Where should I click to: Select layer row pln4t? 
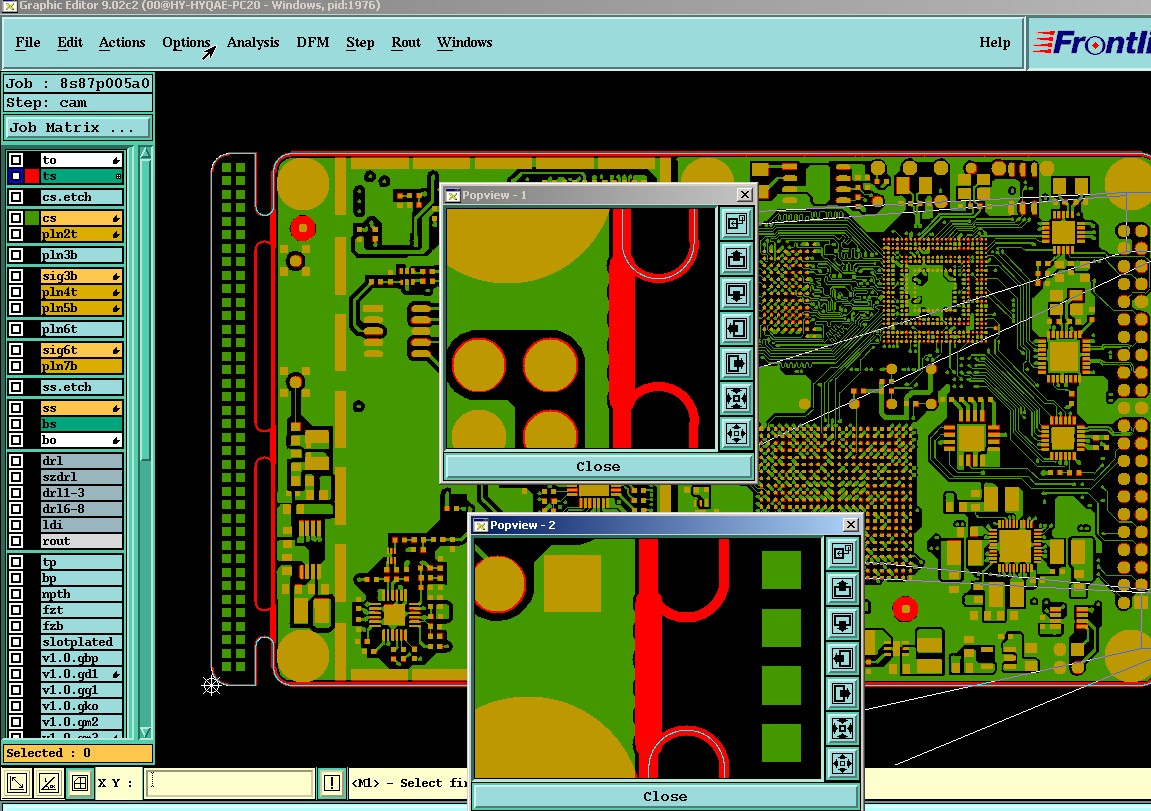81,292
